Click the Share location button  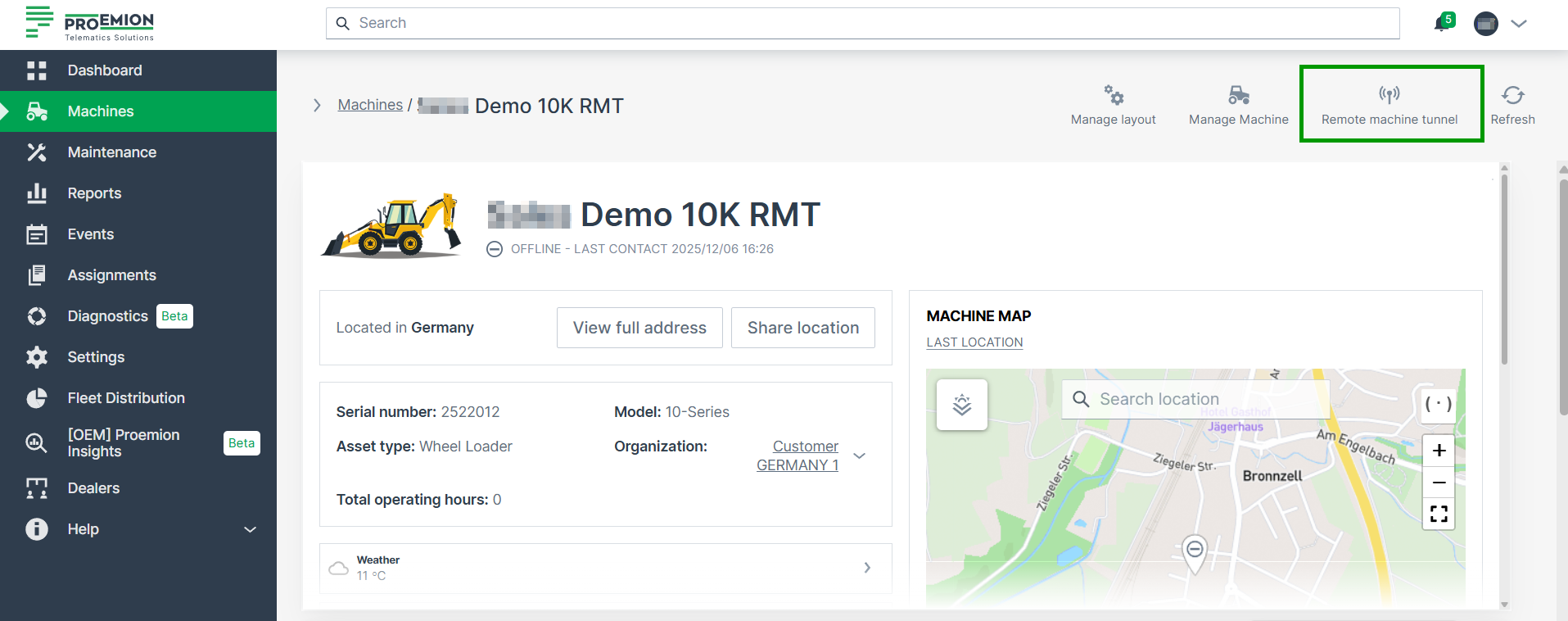click(802, 328)
